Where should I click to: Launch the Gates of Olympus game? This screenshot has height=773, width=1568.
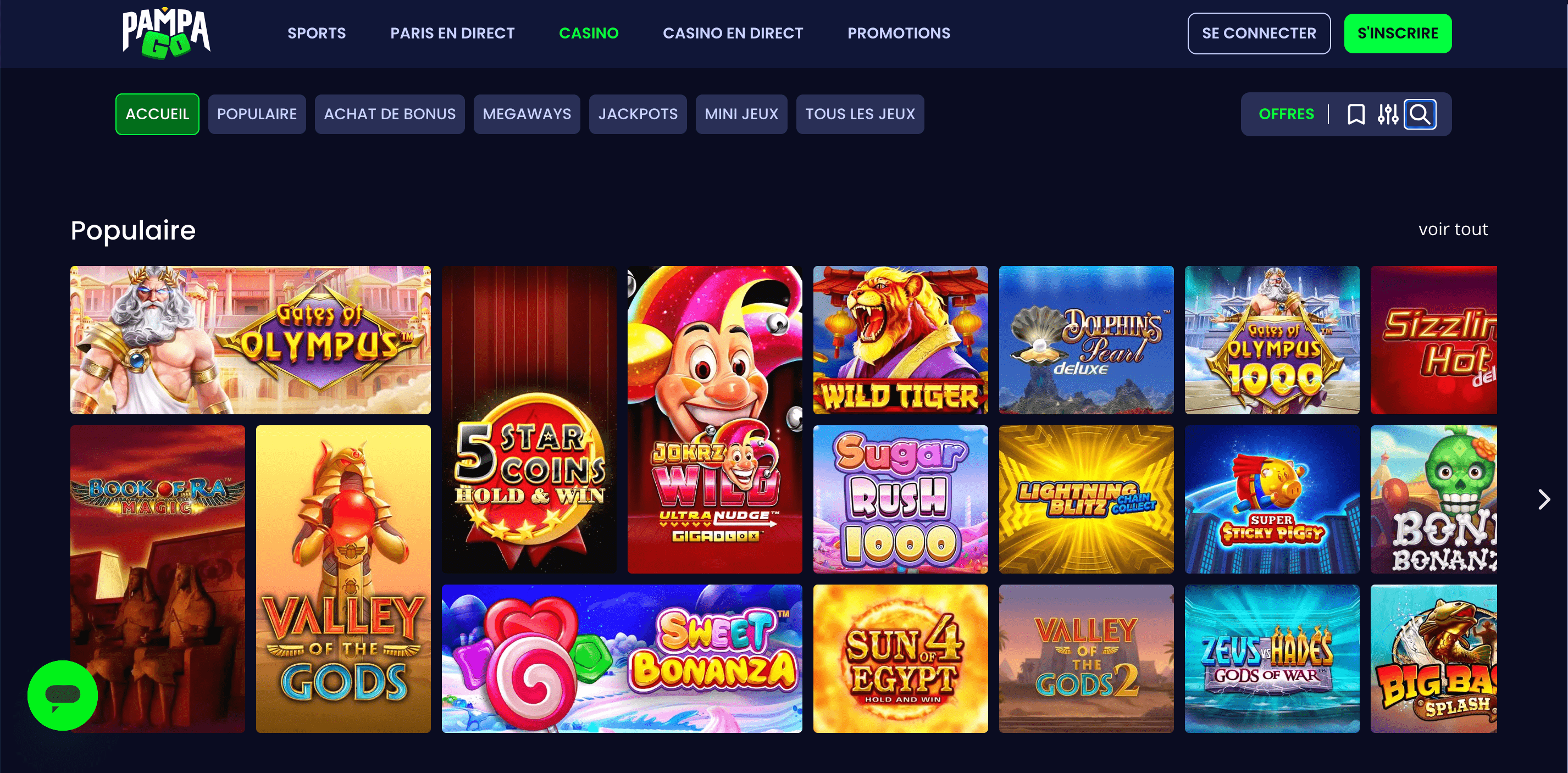[x=250, y=340]
